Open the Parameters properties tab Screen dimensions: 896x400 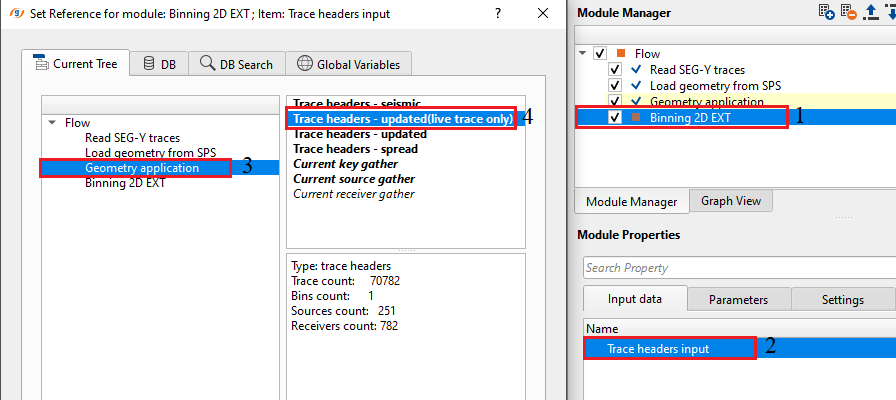pos(738,300)
